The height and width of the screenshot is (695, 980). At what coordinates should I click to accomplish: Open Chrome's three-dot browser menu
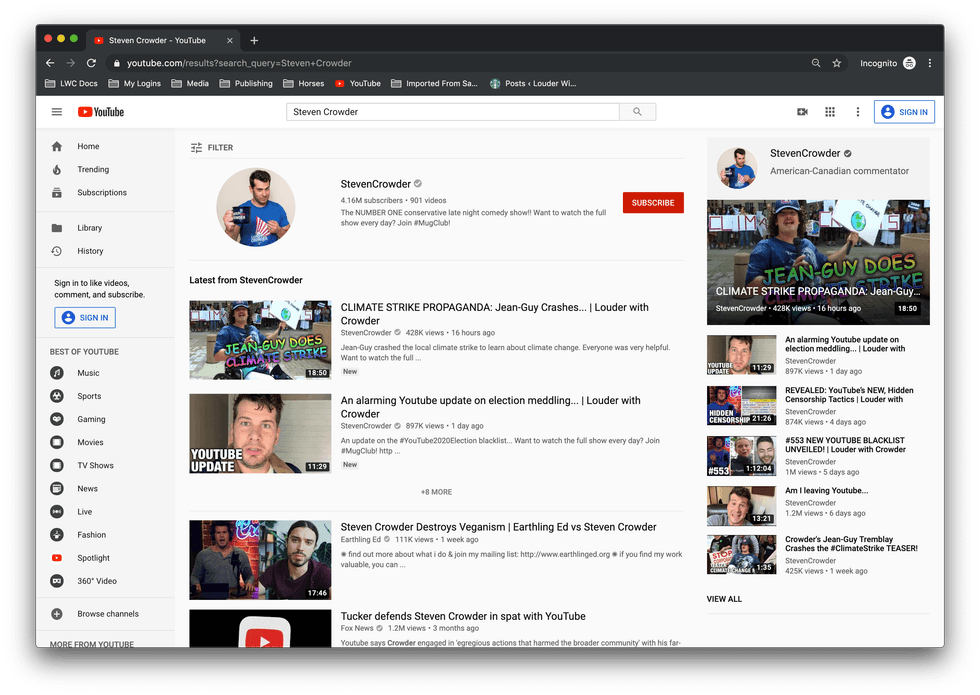[930, 63]
